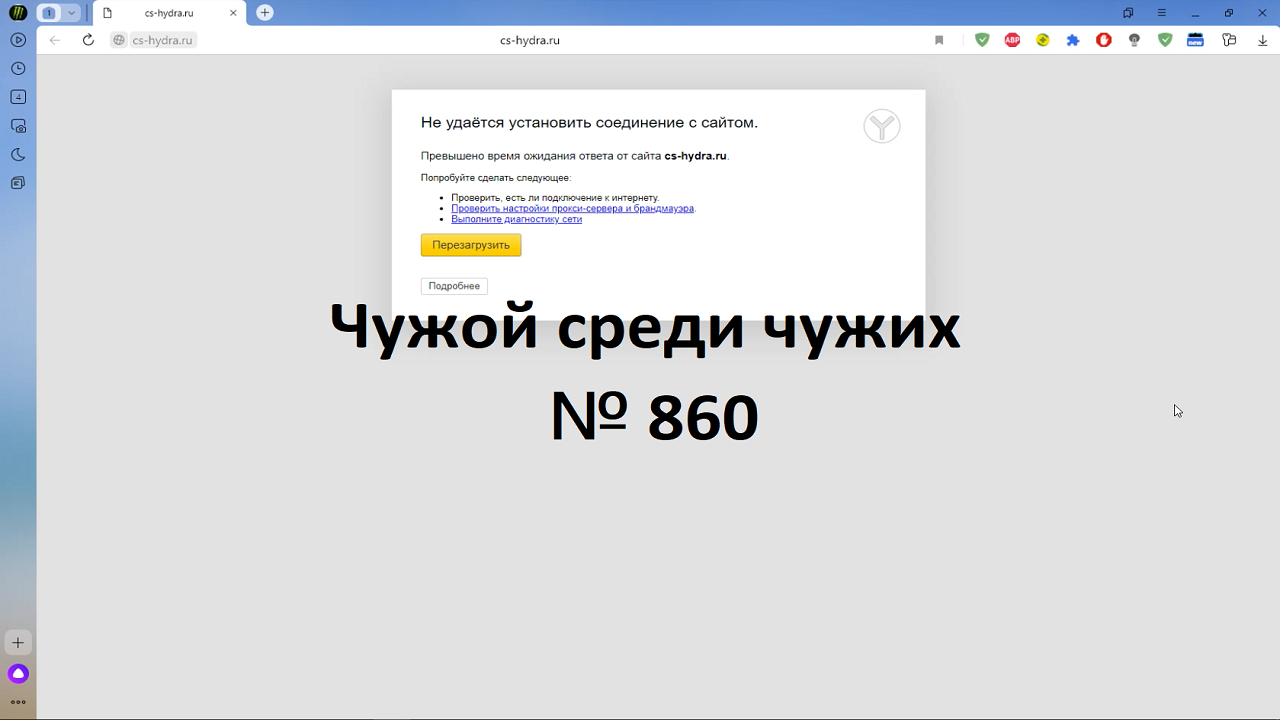Open the yellow-green round extension icon
Screen dimensions: 1280x720
point(1043,40)
